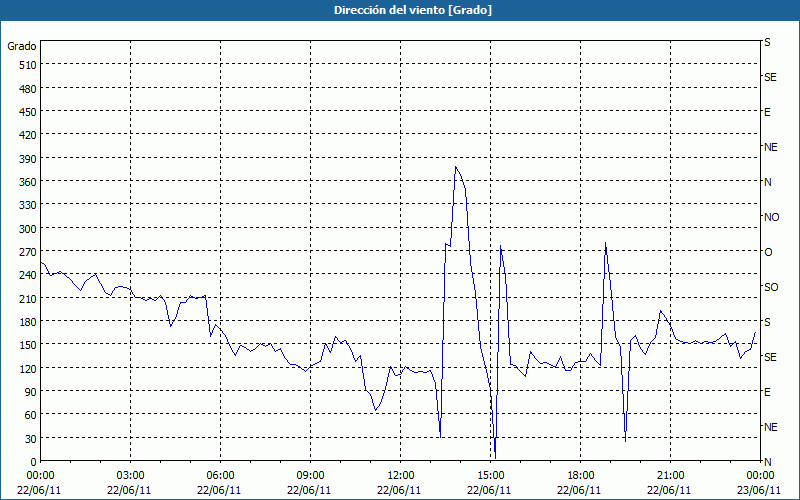Click the 22/06/11 date under 12:00
The height and width of the screenshot is (500, 800).
(399, 490)
